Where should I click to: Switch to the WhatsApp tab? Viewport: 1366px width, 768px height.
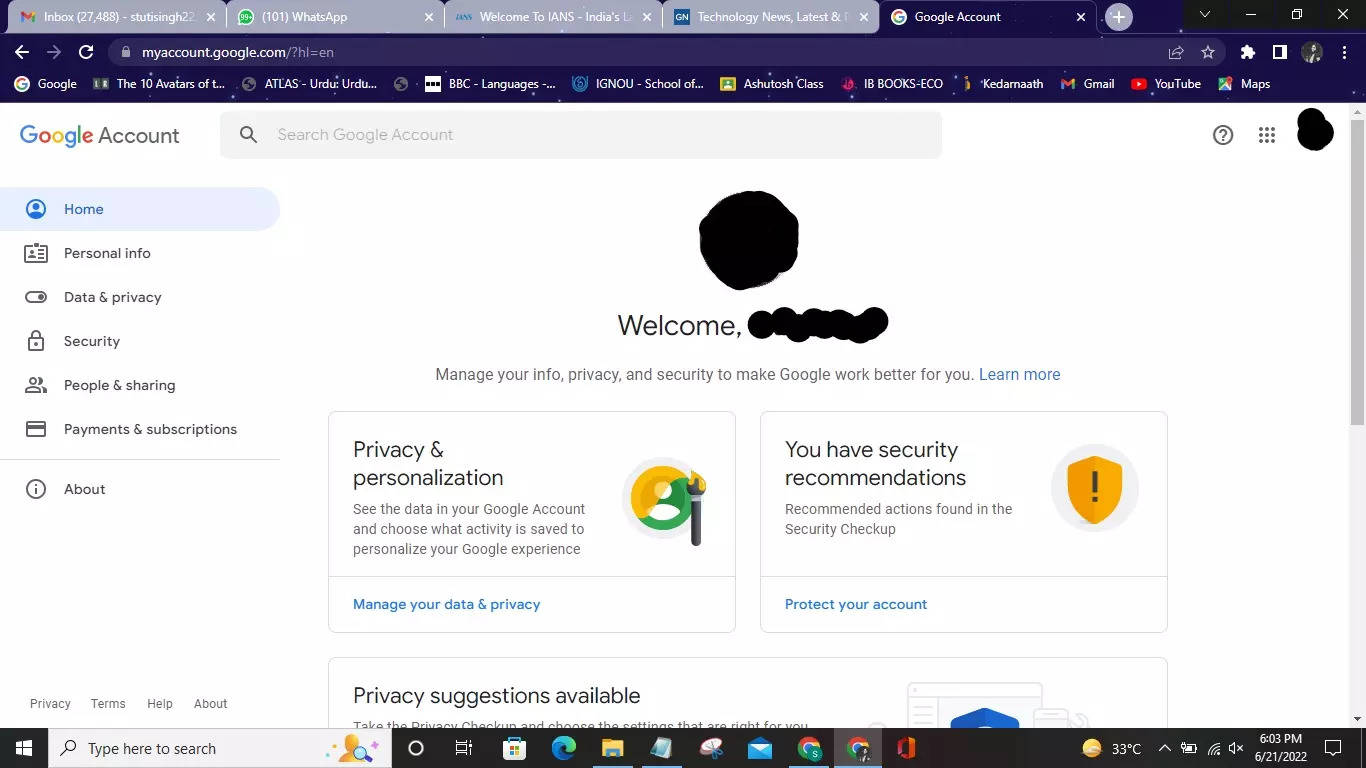pyautogui.click(x=335, y=17)
